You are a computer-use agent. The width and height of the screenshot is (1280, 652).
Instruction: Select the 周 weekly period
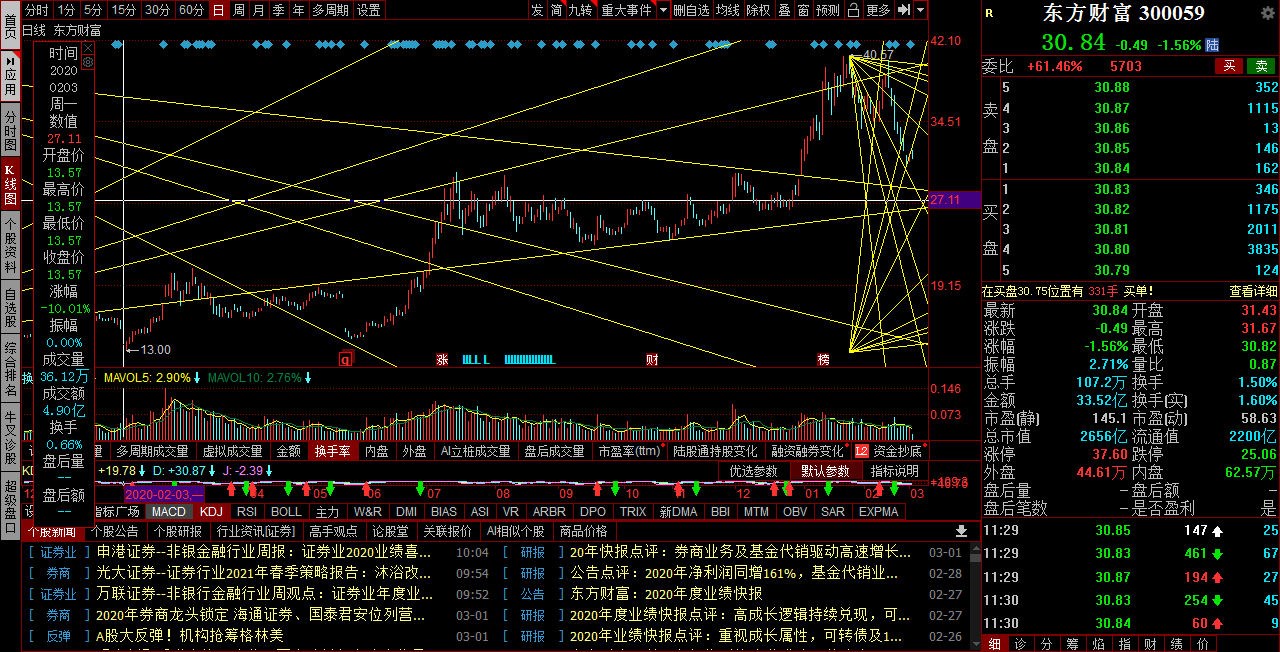pyautogui.click(x=238, y=10)
